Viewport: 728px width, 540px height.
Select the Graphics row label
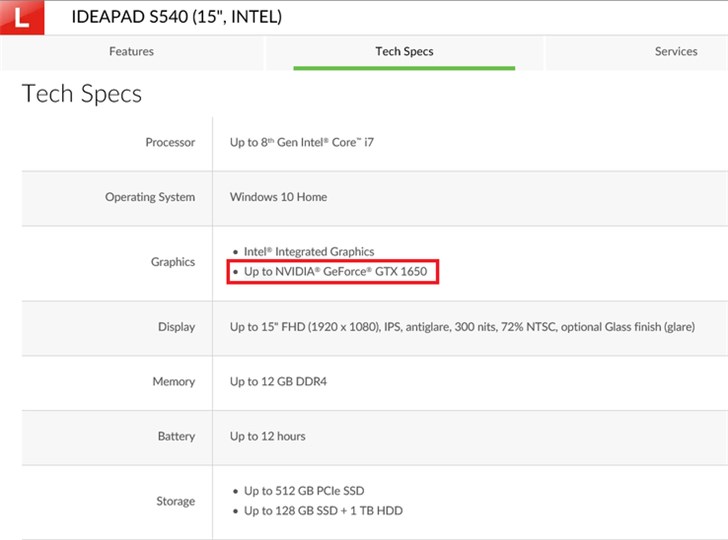pos(173,262)
